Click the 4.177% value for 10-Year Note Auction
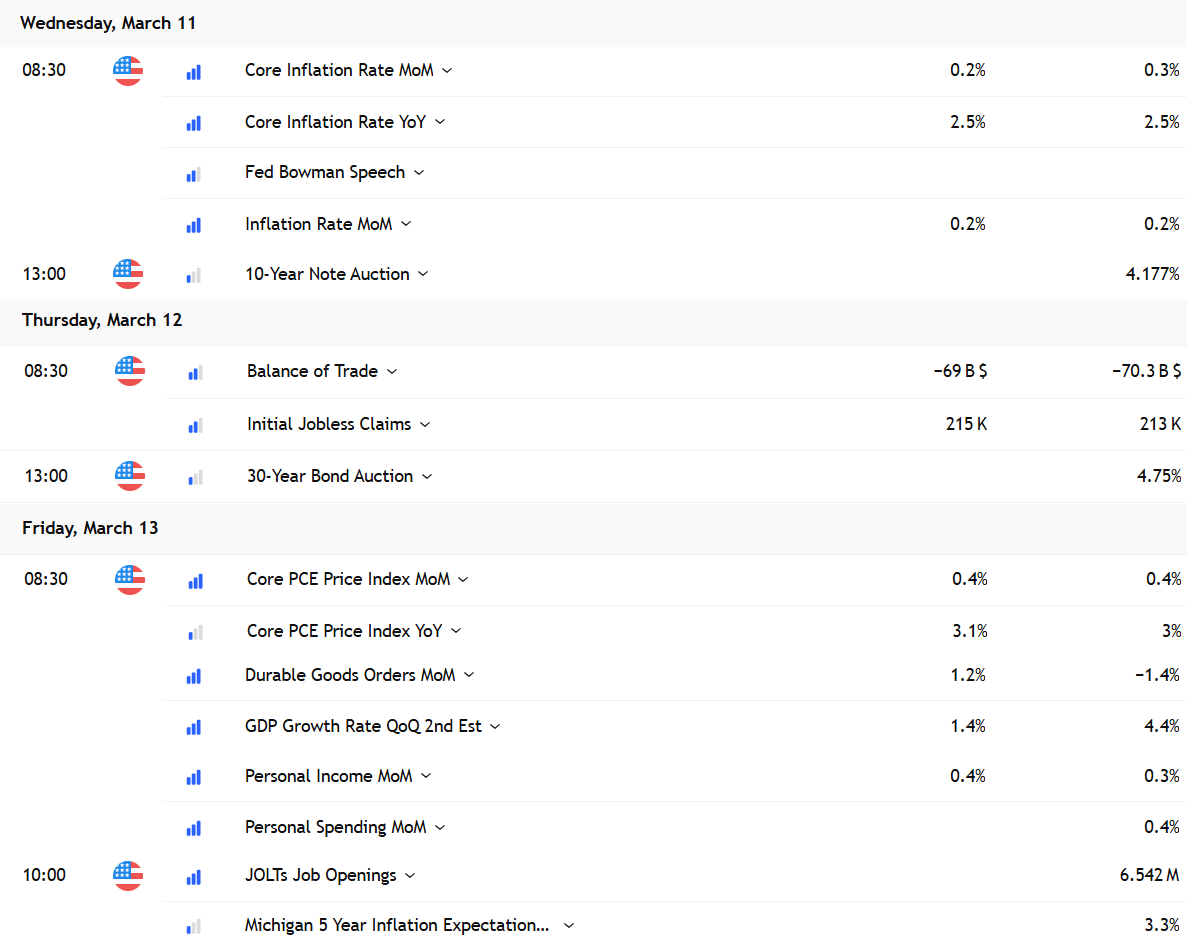The image size is (1187, 949). (x=1152, y=274)
